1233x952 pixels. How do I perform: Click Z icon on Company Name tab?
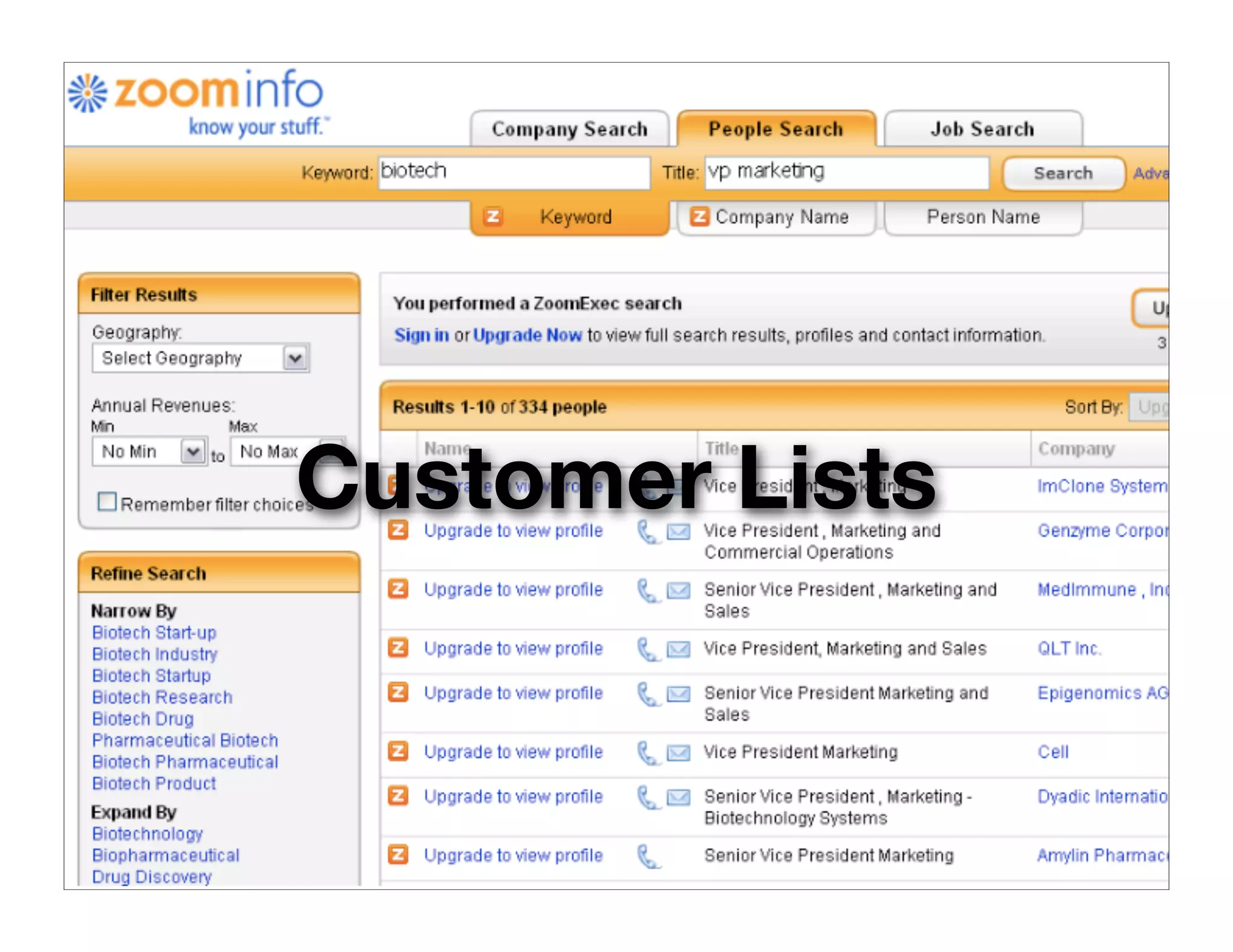click(x=699, y=216)
